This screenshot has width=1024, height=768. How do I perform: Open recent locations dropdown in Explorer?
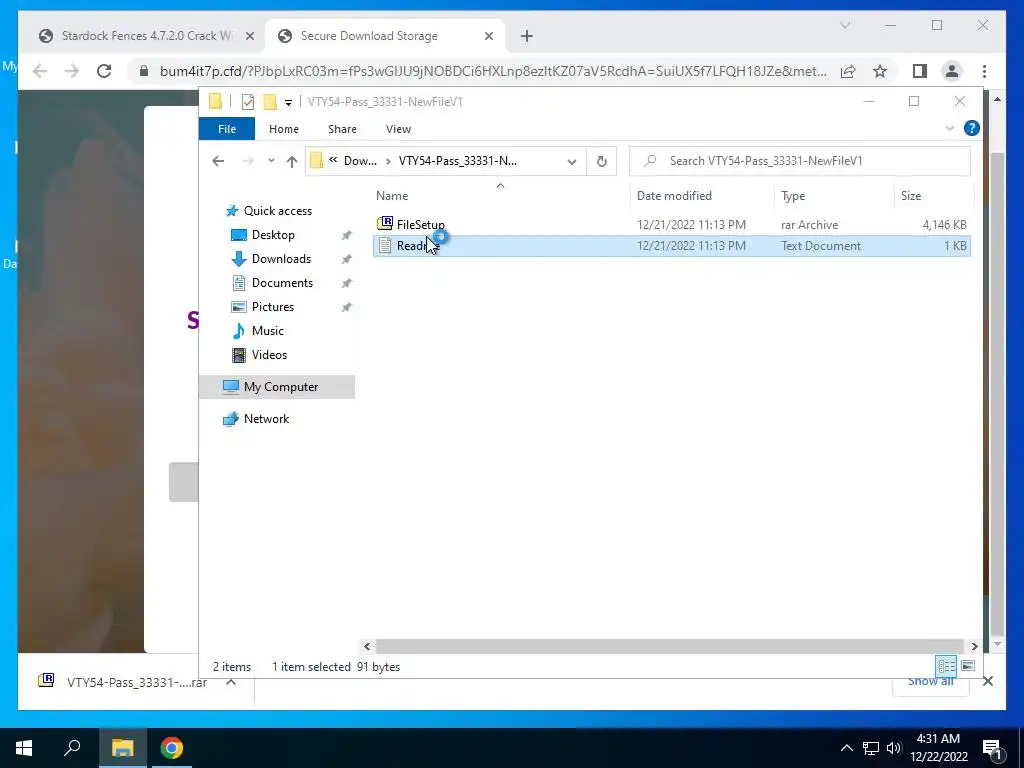click(271, 161)
